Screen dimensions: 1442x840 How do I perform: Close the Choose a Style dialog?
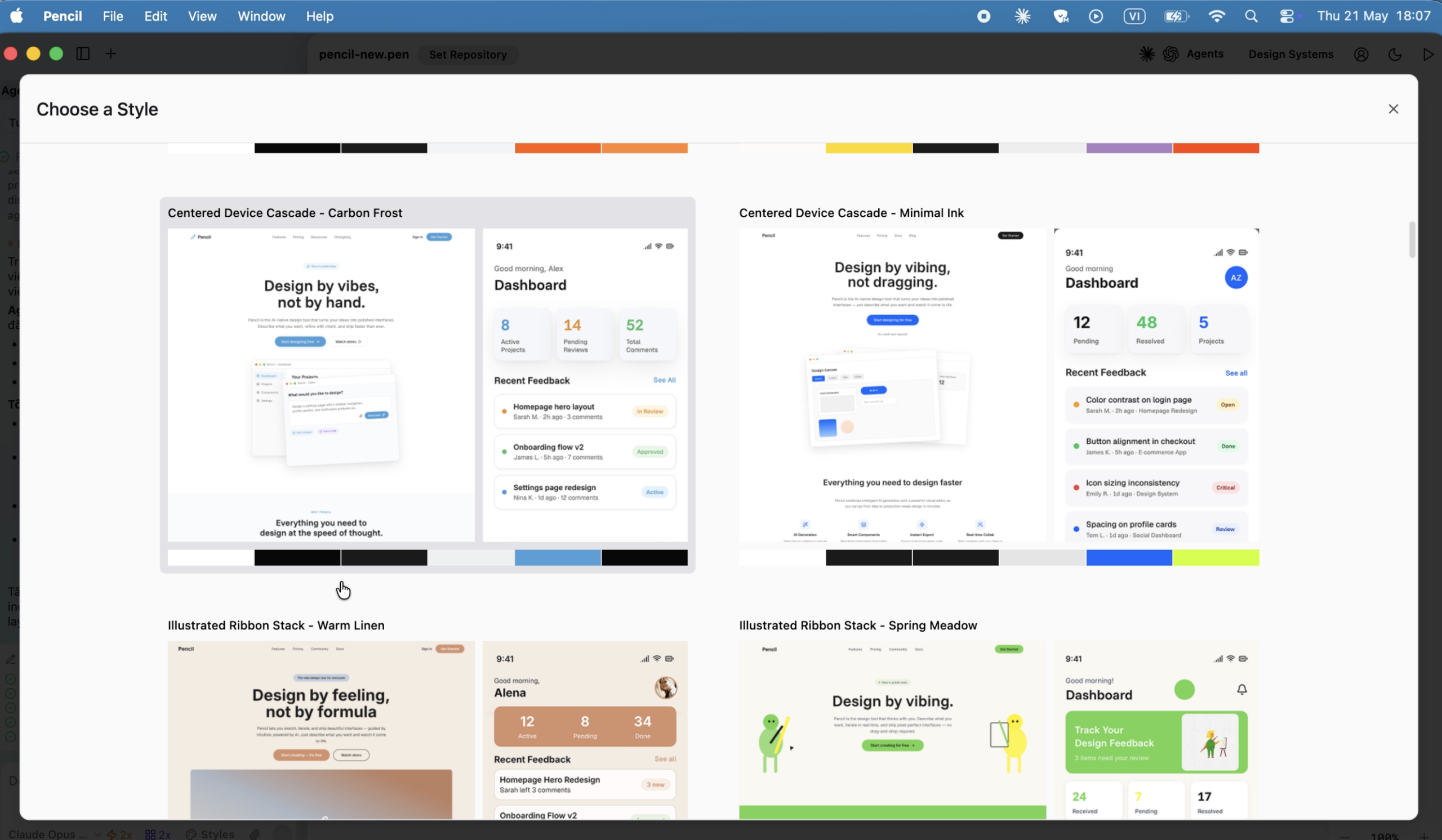point(1393,109)
